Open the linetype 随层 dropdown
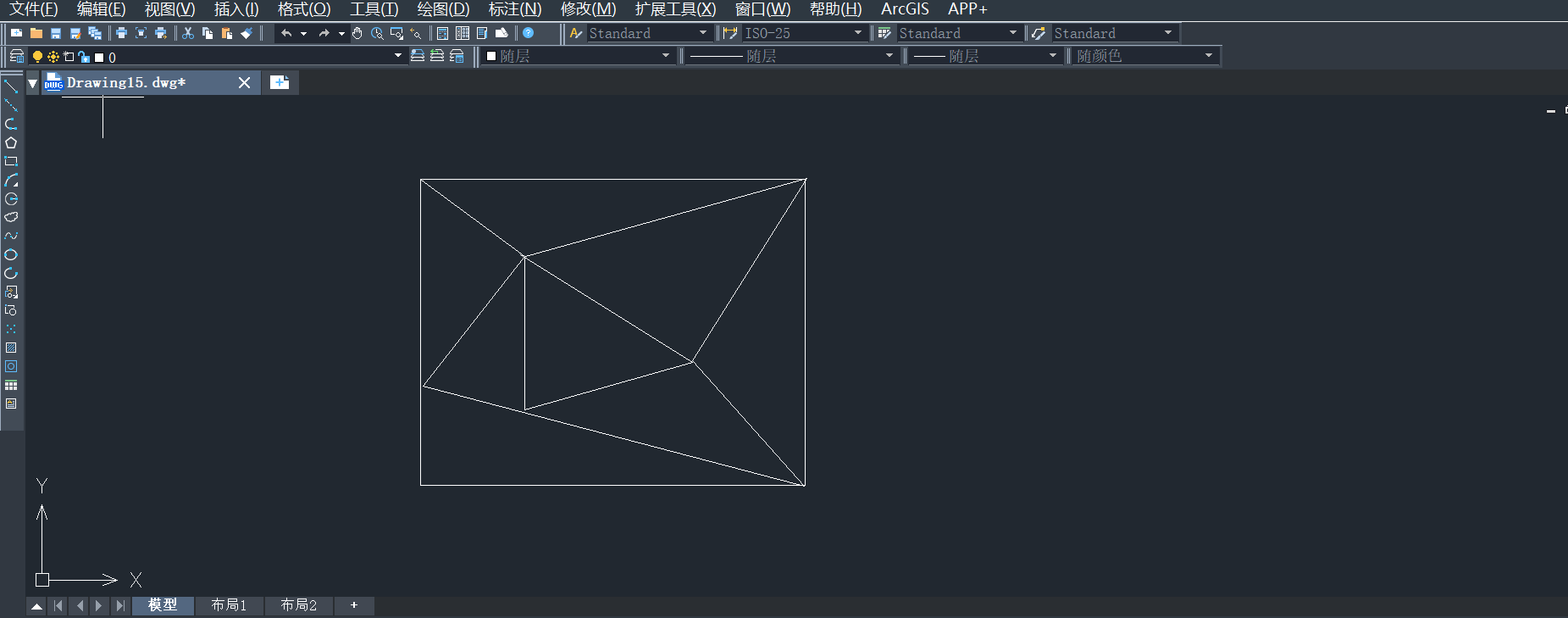 889,55
